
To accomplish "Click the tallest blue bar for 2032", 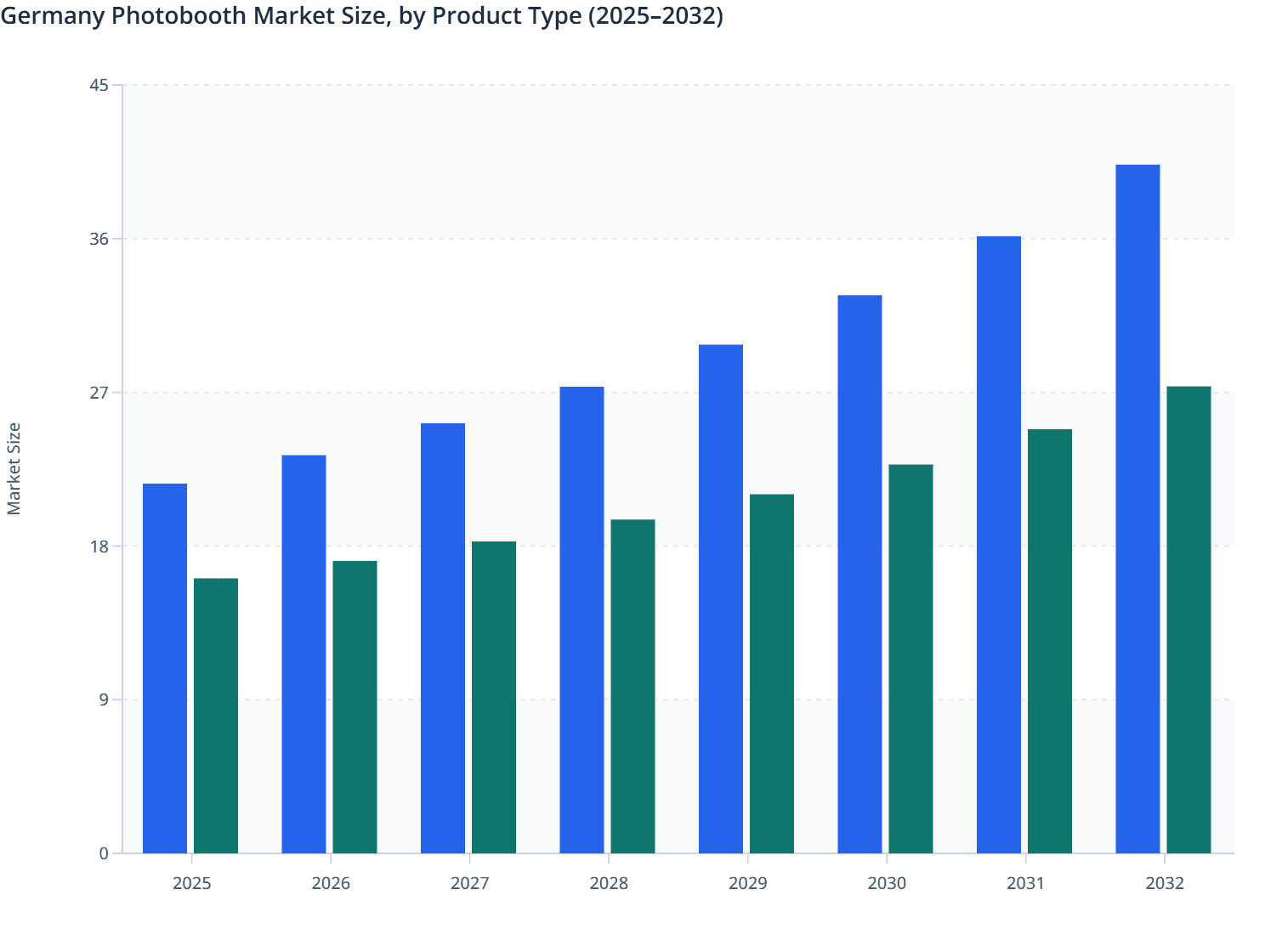I will (1137, 510).
